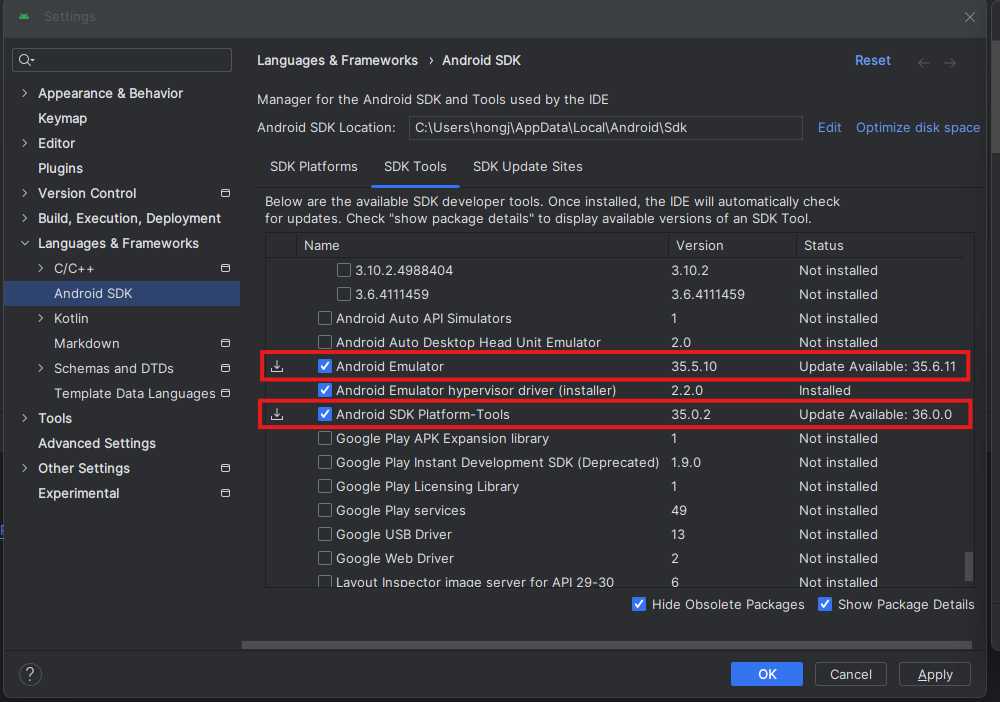Image resolution: width=1000 pixels, height=702 pixels.
Task: Click the project-level icon next to Template Data Languages
Action: 225,393
